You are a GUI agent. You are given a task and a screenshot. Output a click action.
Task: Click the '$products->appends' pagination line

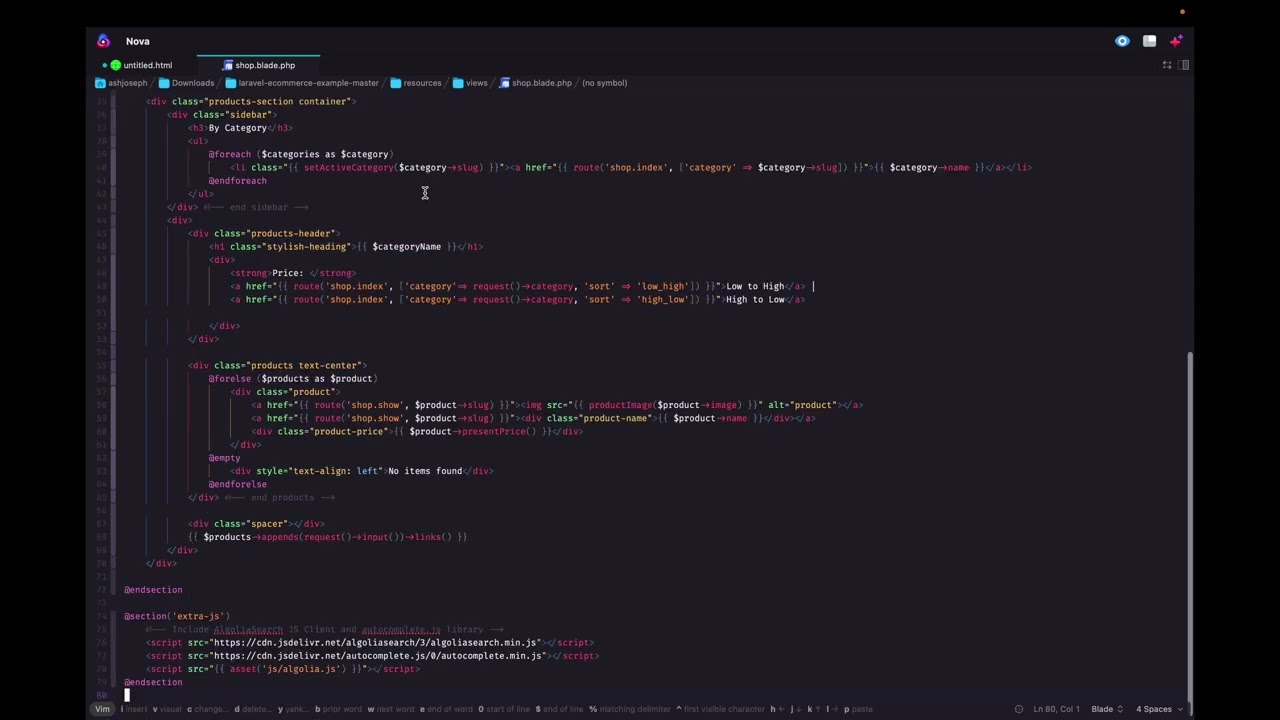[x=327, y=537]
